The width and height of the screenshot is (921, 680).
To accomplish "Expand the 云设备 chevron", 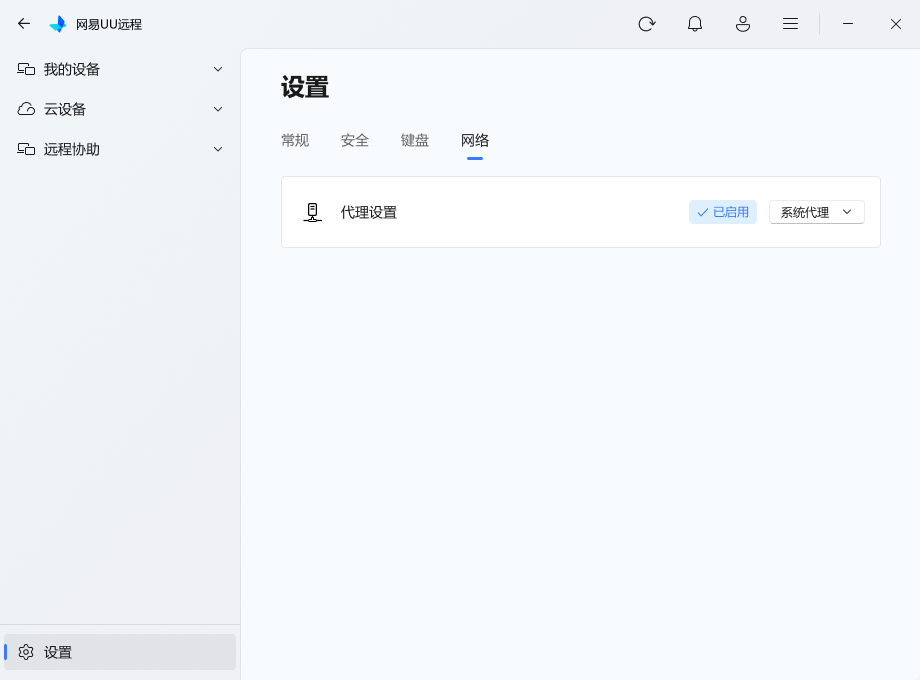I will tap(218, 109).
